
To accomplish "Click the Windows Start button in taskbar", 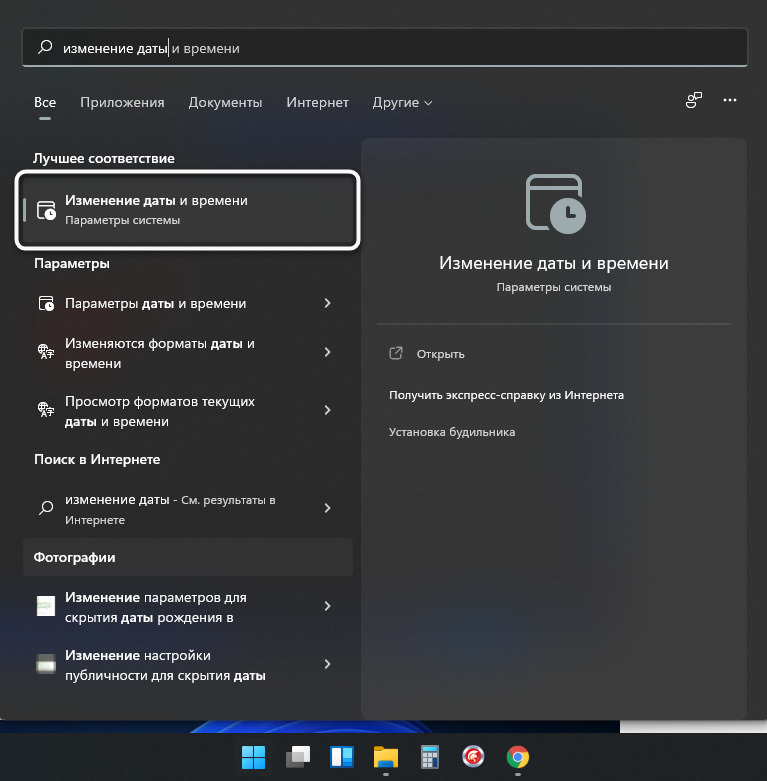I will (x=254, y=757).
